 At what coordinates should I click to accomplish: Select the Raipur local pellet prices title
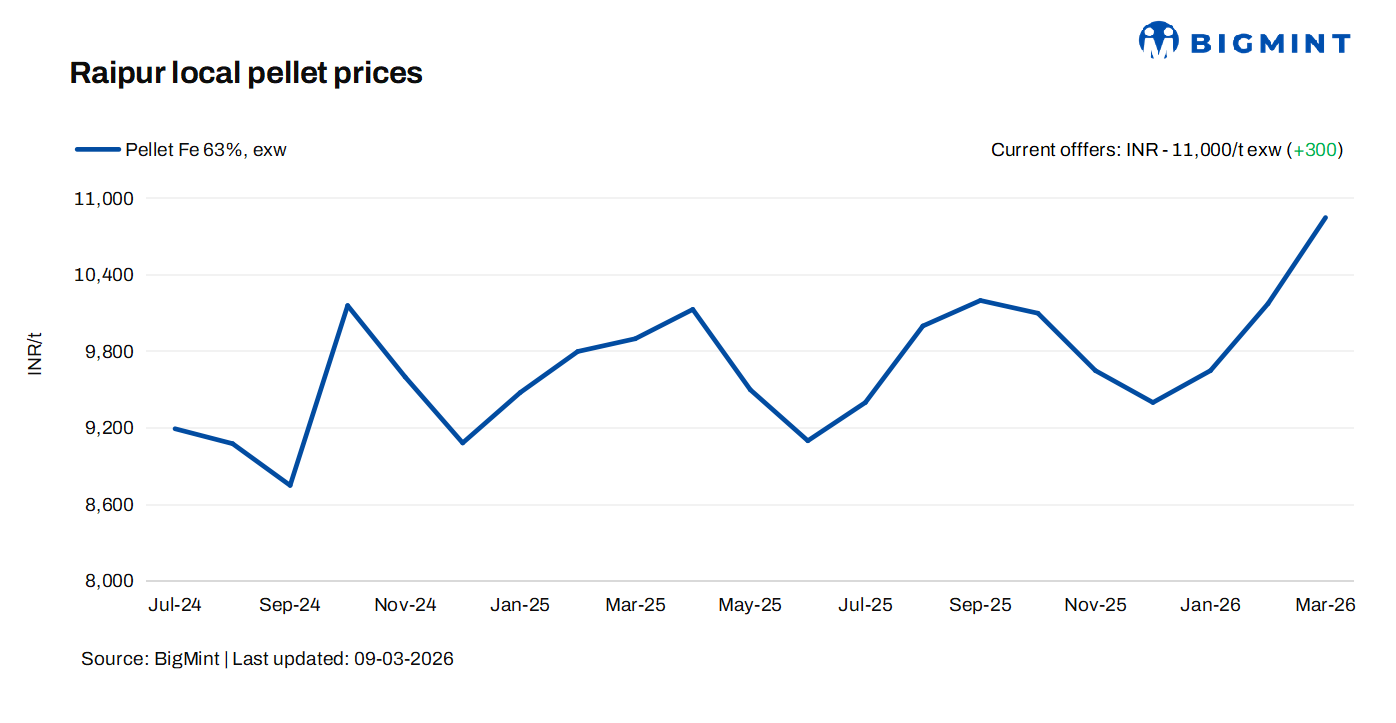tap(246, 73)
